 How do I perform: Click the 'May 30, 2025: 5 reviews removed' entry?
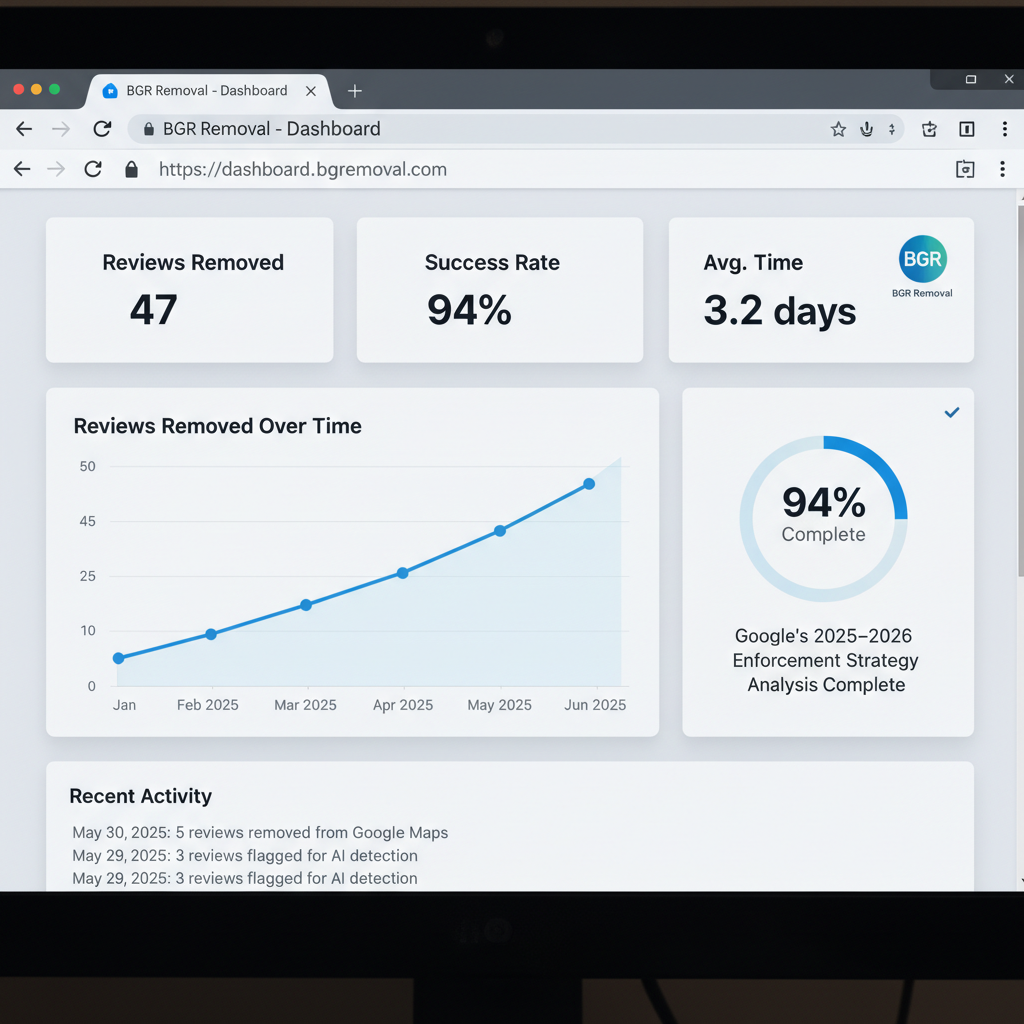click(x=260, y=833)
